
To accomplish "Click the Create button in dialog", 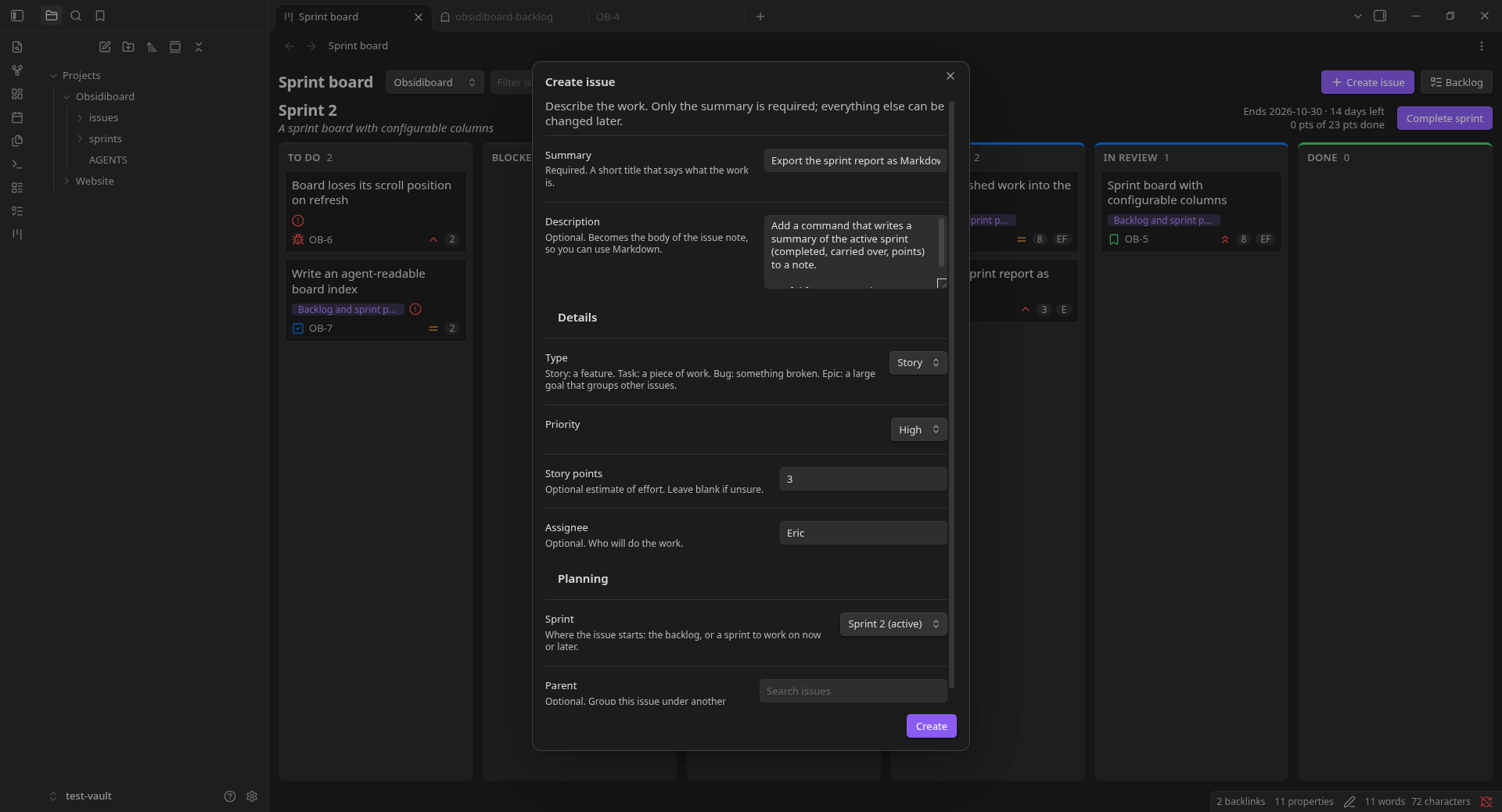I will pos(931,726).
